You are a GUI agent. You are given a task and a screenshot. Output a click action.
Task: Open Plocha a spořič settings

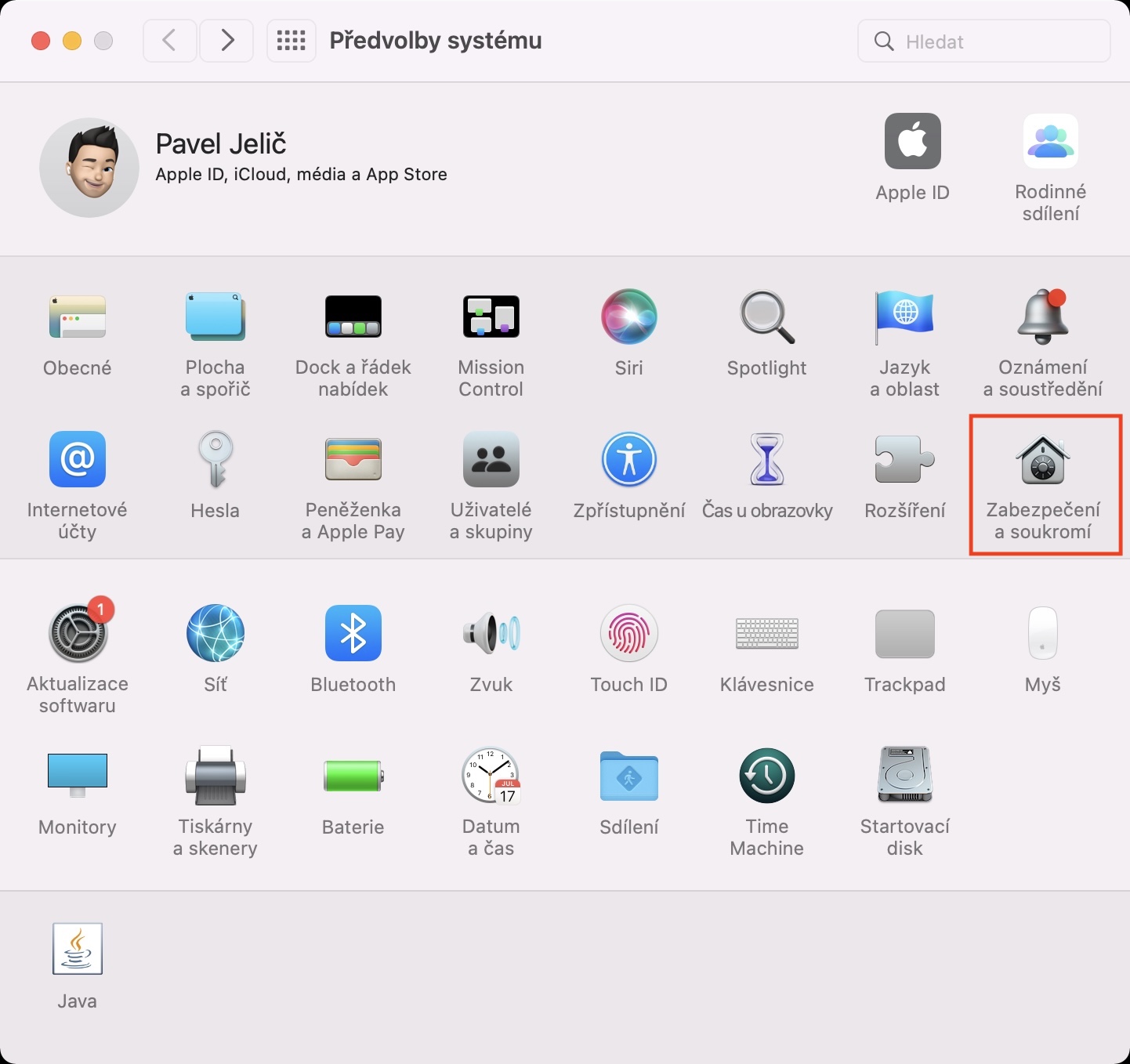[215, 317]
